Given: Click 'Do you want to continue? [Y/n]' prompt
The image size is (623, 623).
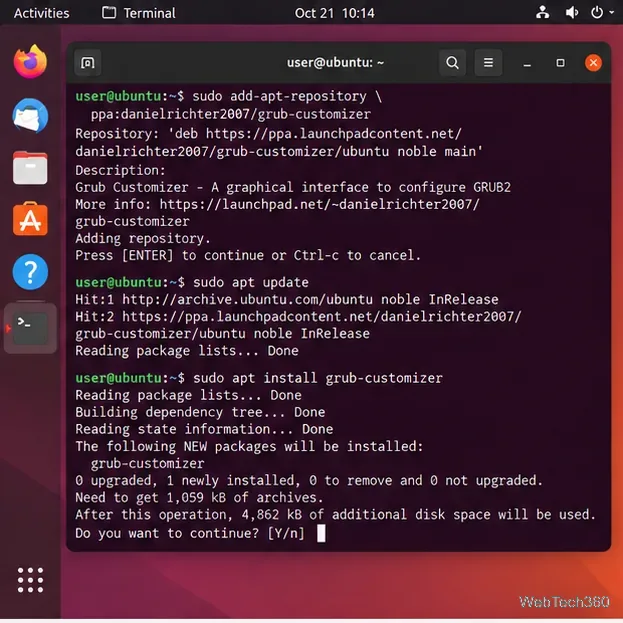Looking at the screenshot, I should coord(190,533).
